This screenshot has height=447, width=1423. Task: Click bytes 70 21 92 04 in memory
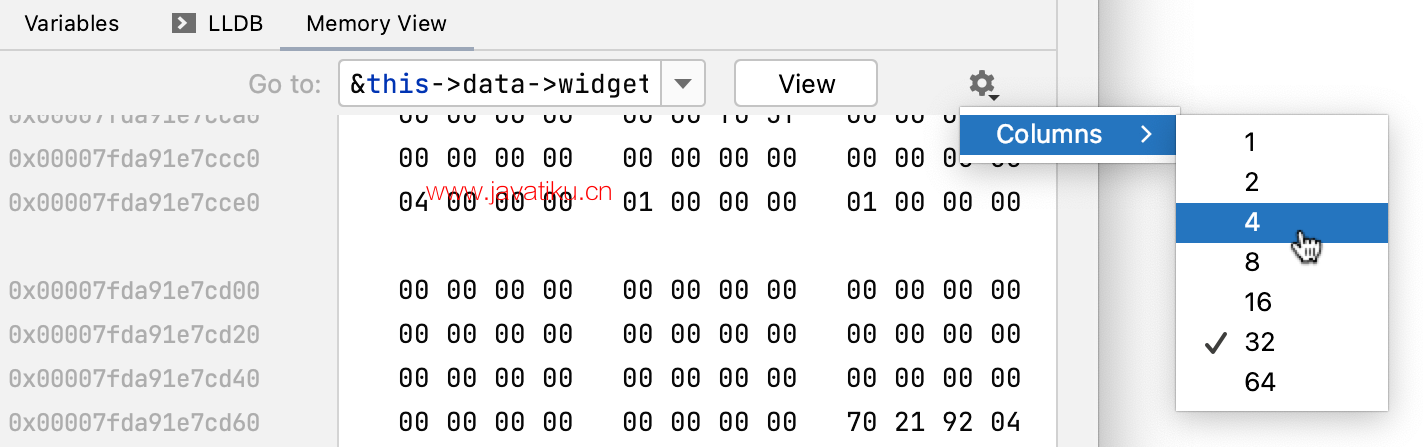pyautogui.click(x=933, y=423)
